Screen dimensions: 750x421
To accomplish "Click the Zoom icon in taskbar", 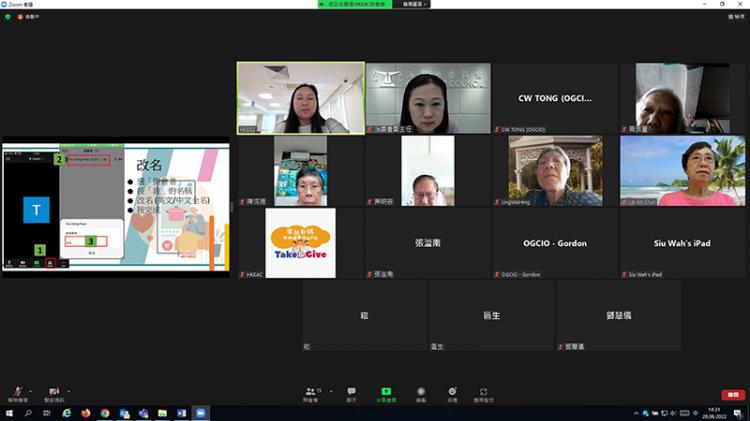I will click(x=200, y=413).
